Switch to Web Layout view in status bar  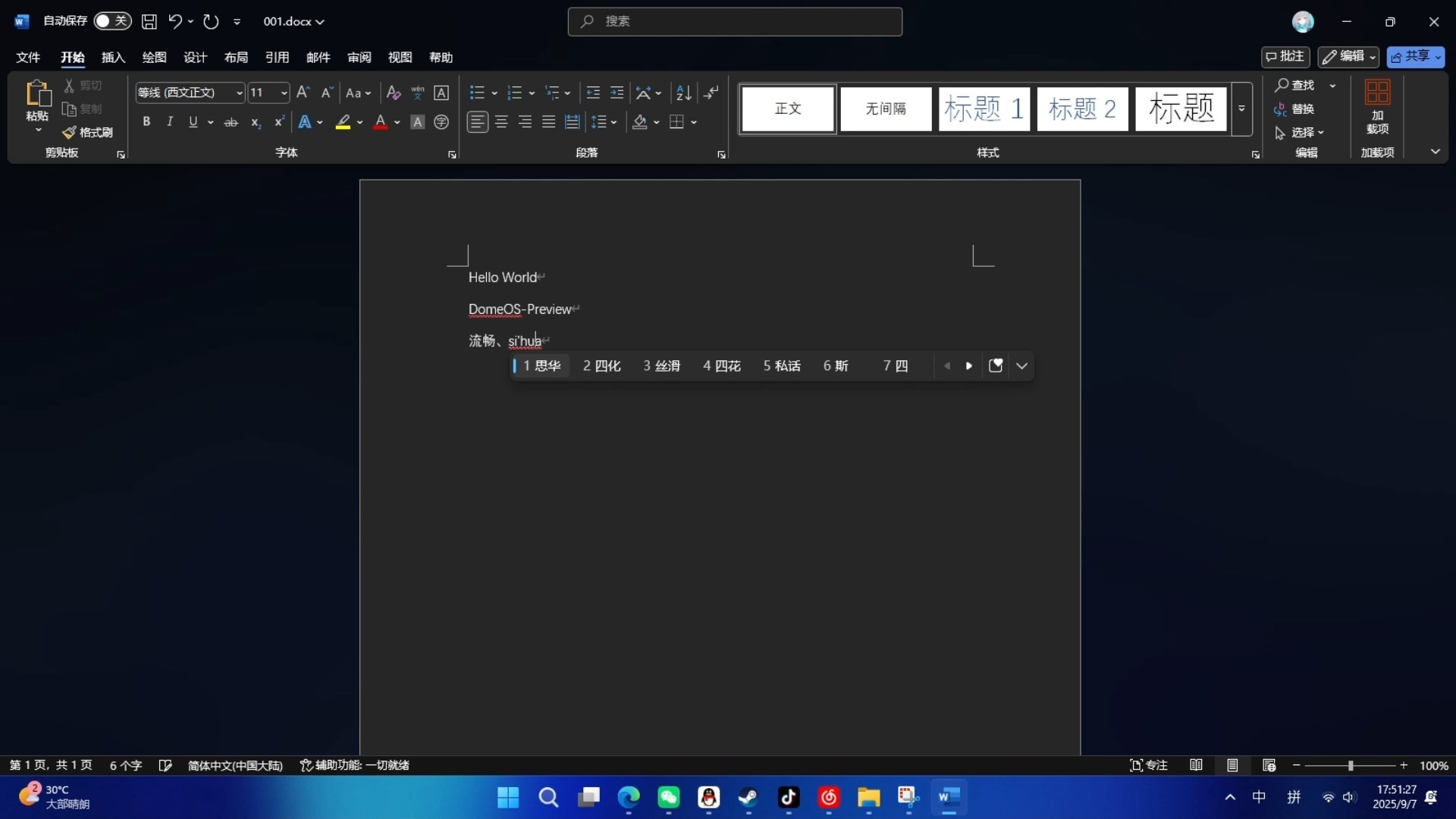(1269, 765)
